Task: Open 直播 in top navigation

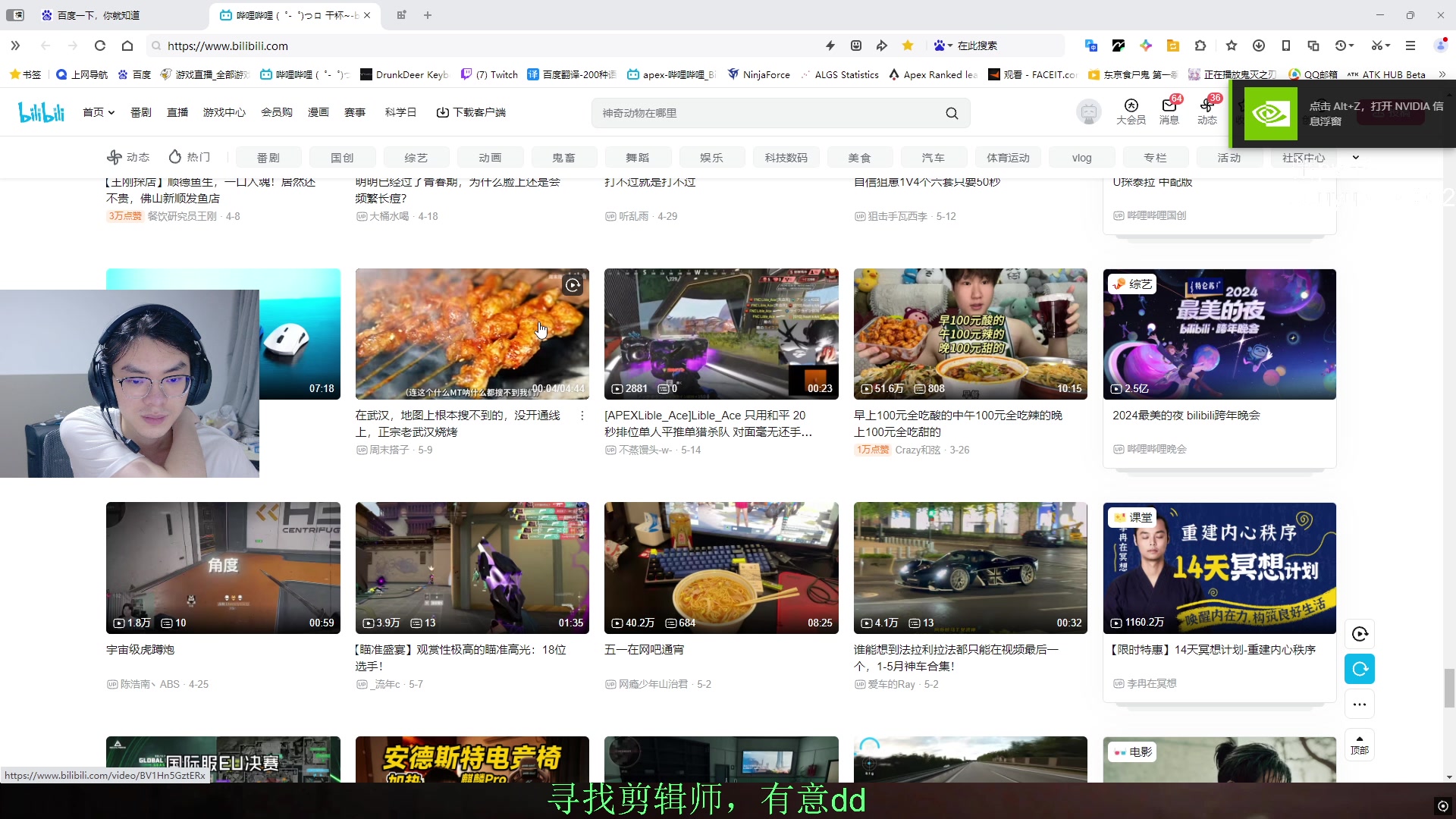Action: pyautogui.click(x=177, y=112)
